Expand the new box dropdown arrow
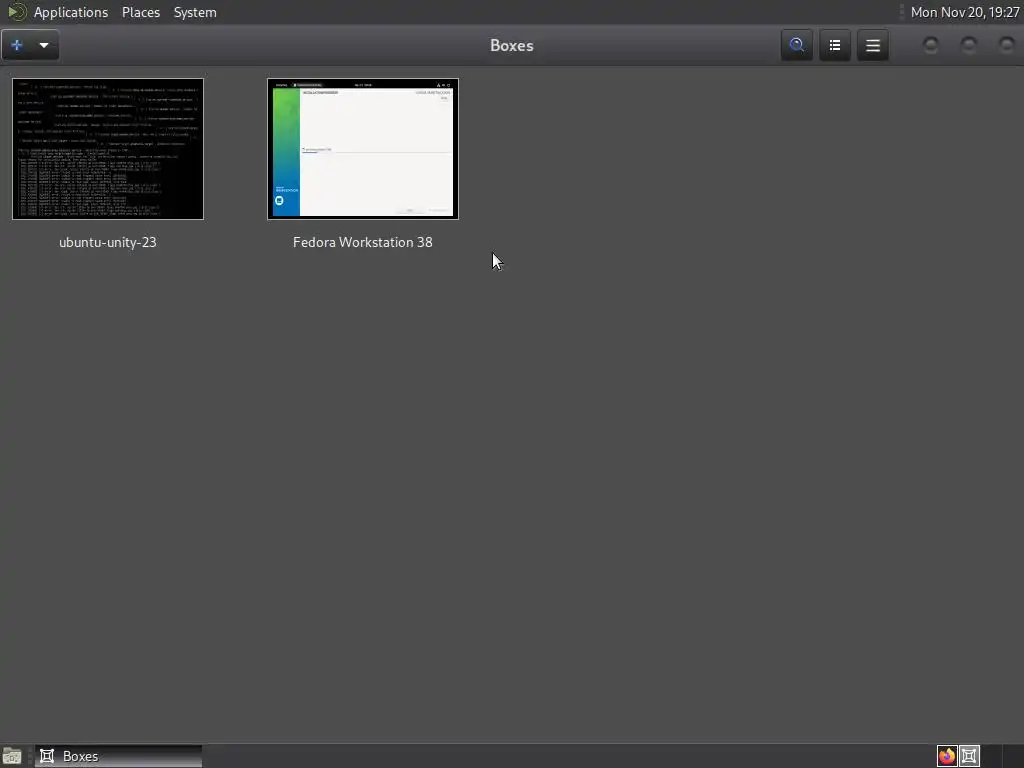Screen dimensions: 1024x768 [x=44, y=45]
